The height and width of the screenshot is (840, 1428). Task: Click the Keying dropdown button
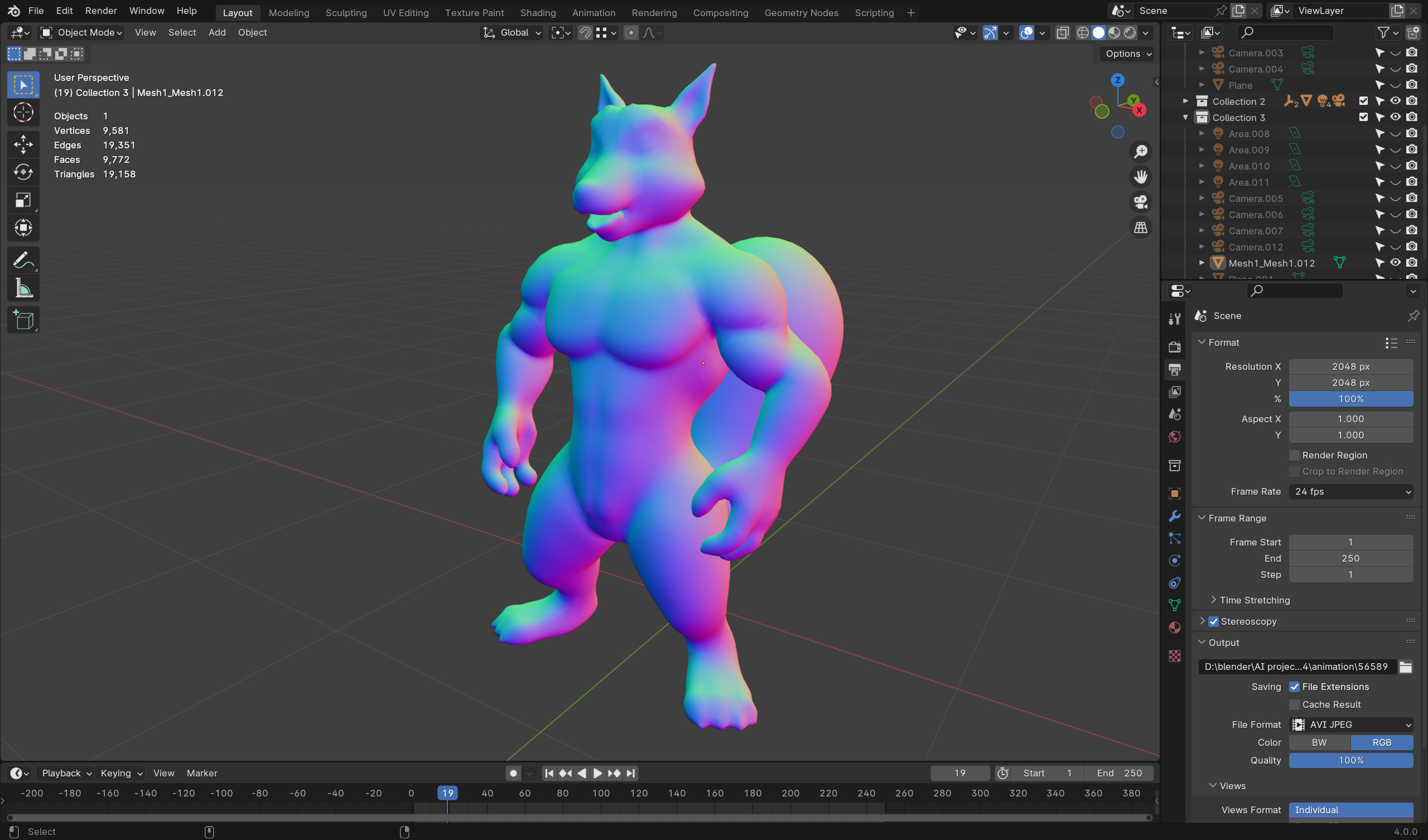click(x=120, y=774)
